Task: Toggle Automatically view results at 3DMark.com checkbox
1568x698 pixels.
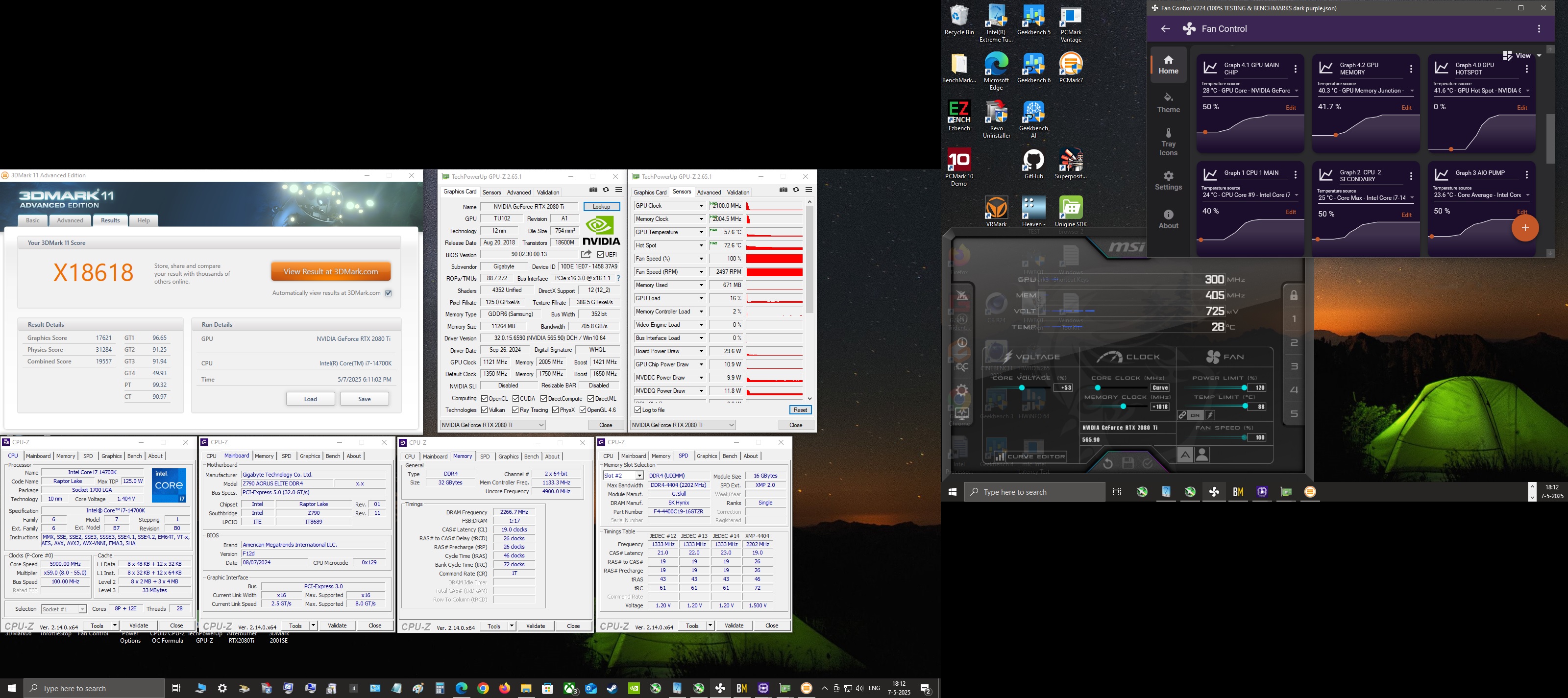Action: 389,293
